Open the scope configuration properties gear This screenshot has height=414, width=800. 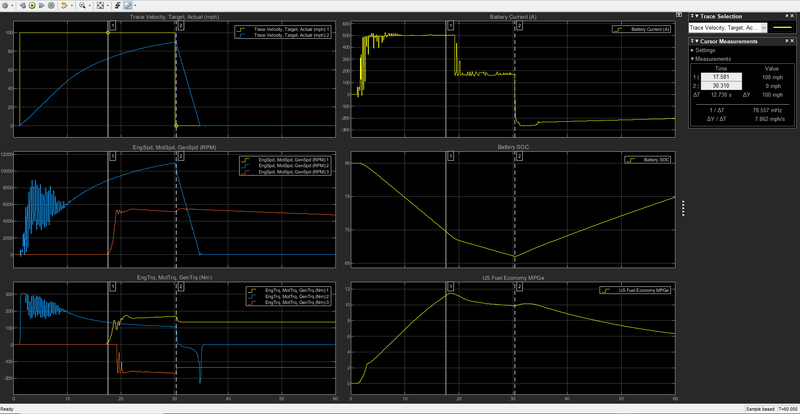tap(6, 5)
